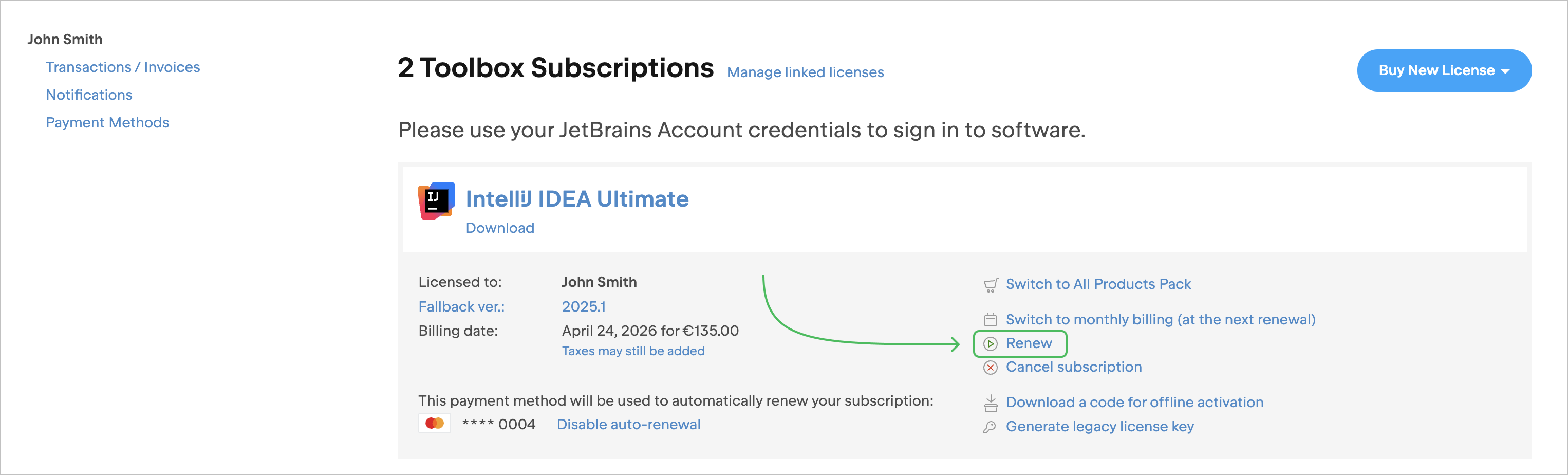The height and width of the screenshot is (475, 1568).
Task: Switch to monthly billing at next renewal
Action: pos(1160,320)
